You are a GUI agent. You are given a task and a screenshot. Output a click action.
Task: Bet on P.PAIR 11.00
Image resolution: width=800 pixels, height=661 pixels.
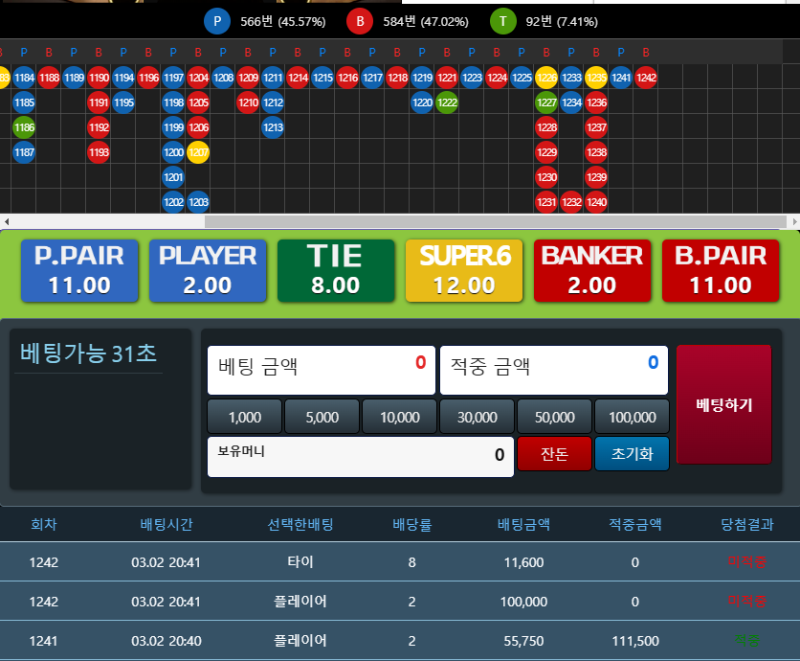pyautogui.click(x=80, y=271)
